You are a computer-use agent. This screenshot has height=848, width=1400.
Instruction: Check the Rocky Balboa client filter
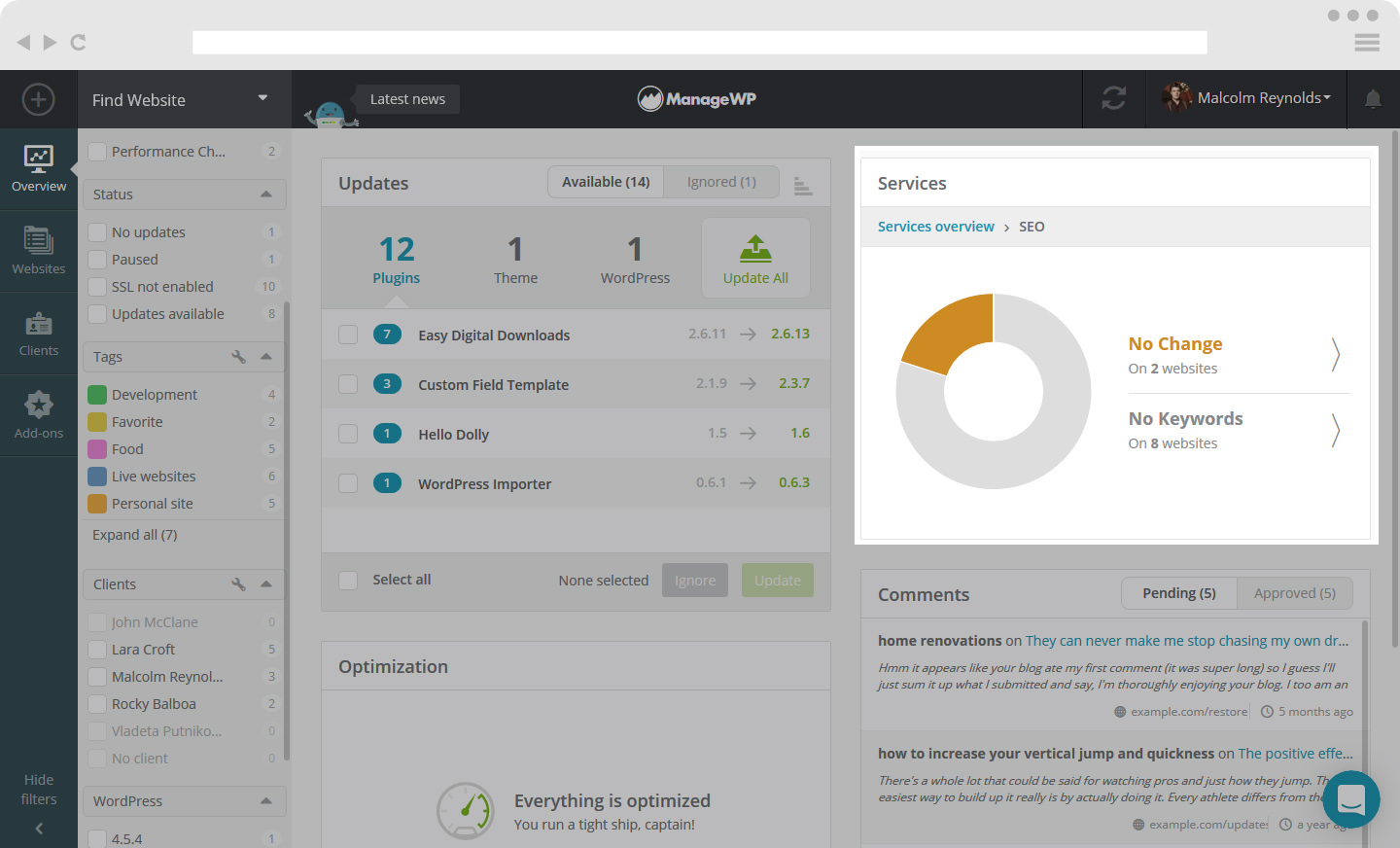(97, 704)
